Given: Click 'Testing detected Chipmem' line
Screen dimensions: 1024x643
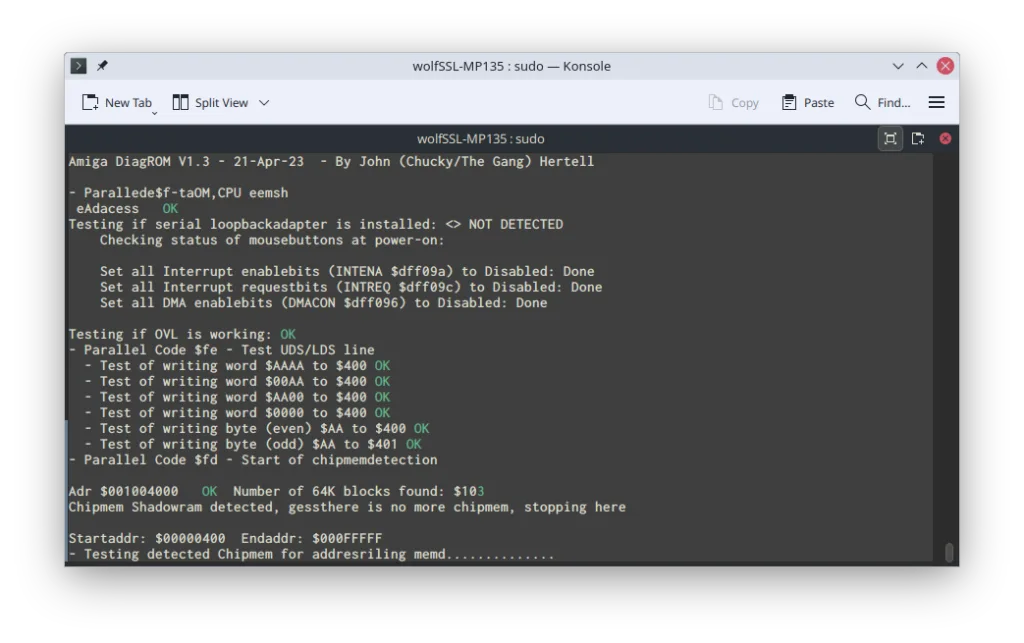Looking at the screenshot, I should point(312,554).
